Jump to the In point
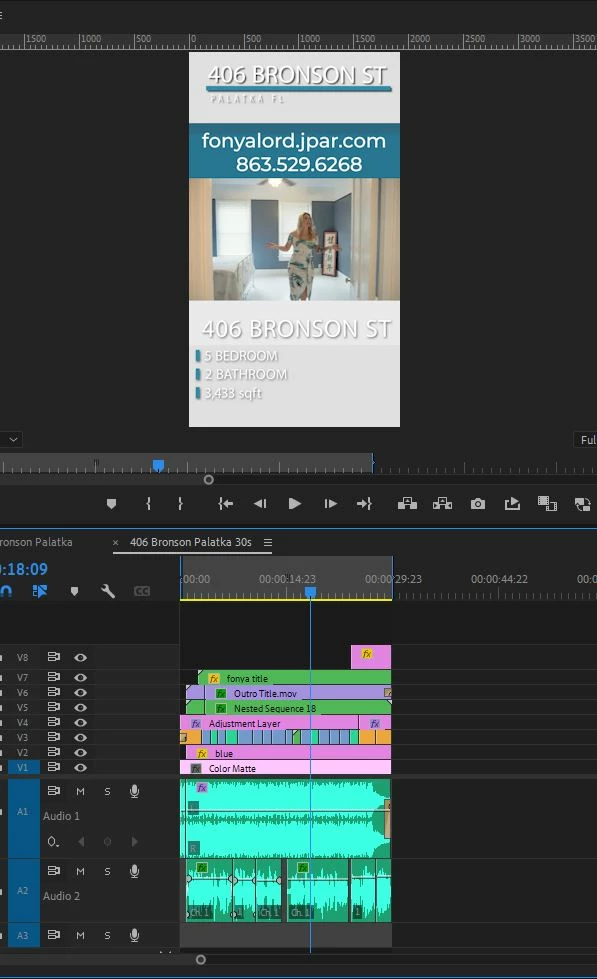The image size is (597, 979). tap(225, 503)
